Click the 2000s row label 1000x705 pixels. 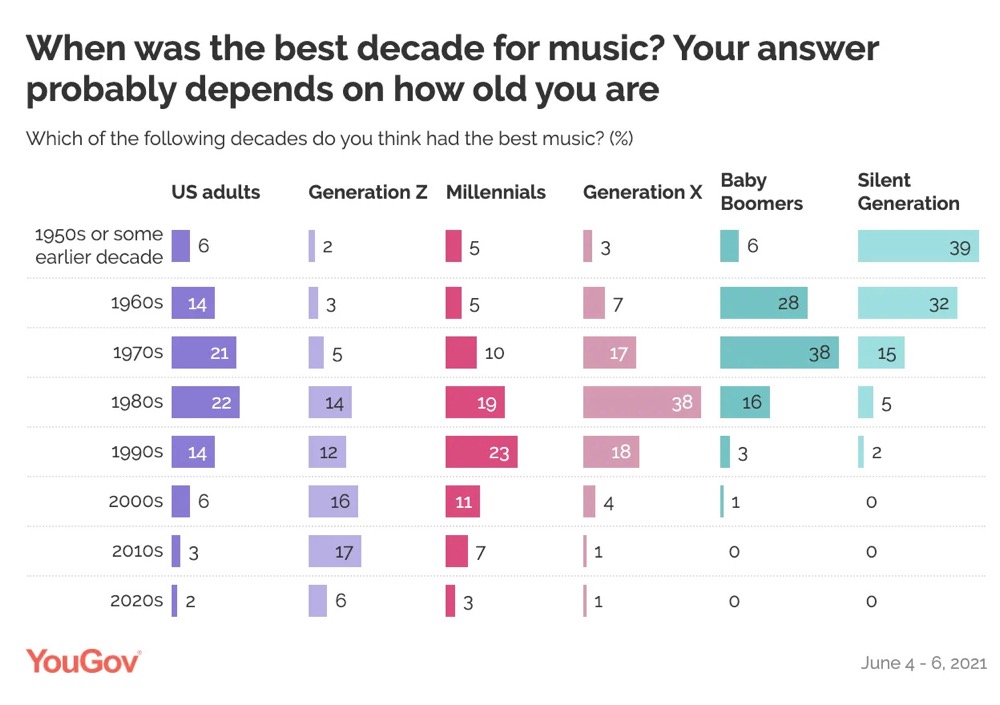(136, 501)
